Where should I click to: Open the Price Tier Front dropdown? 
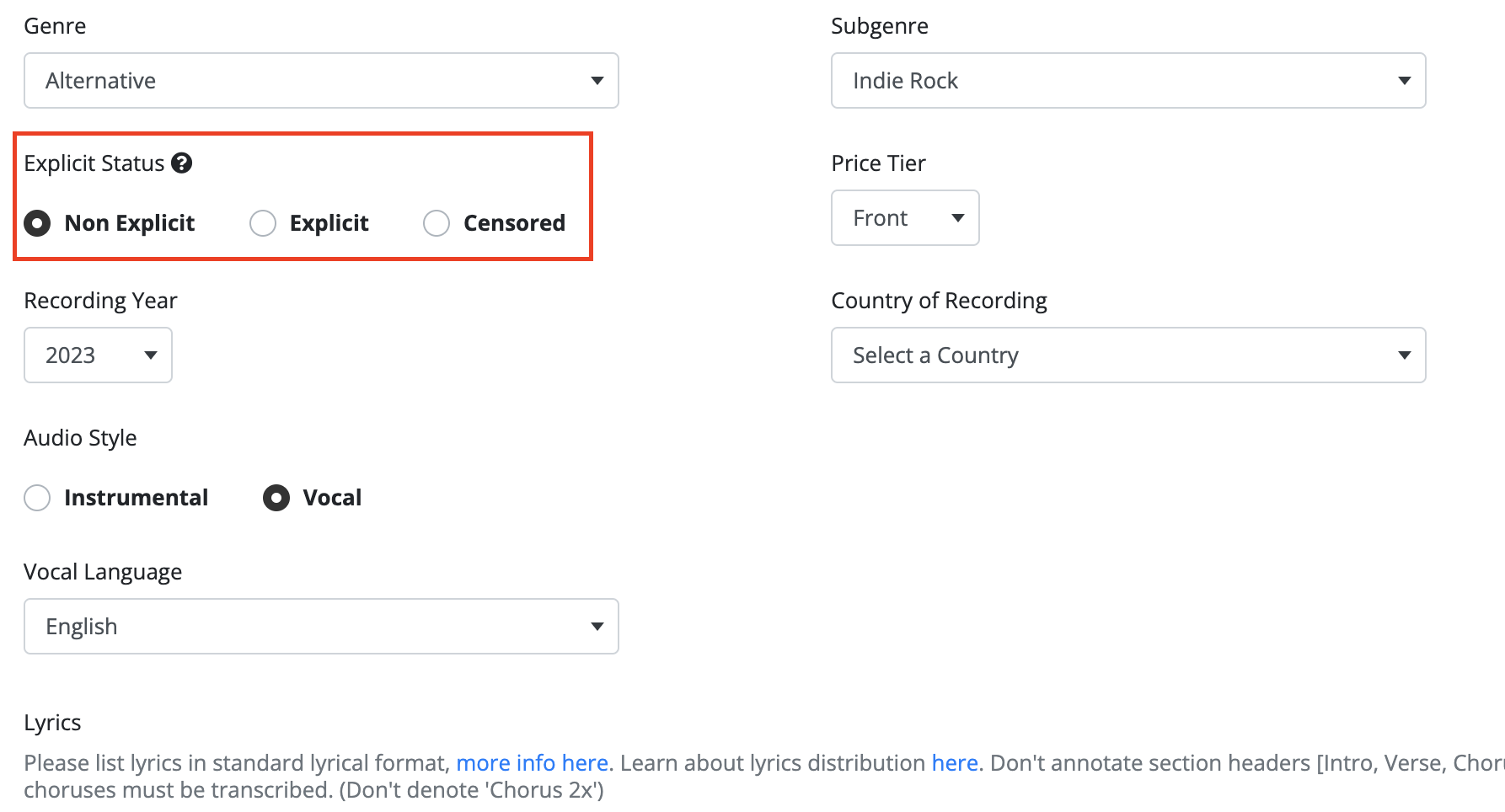click(x=905, y=218)
